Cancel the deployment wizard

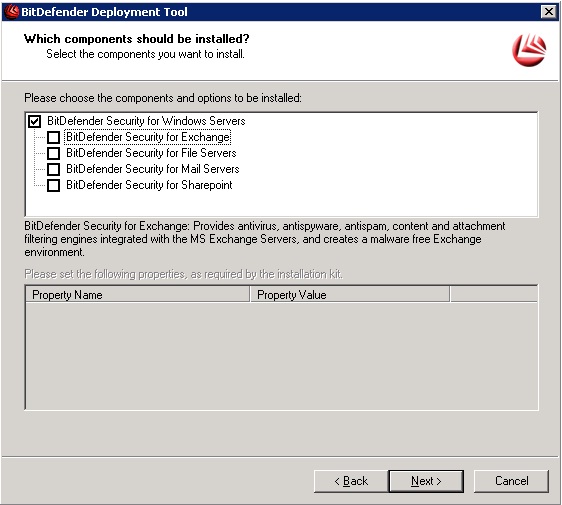click(511, 481)
